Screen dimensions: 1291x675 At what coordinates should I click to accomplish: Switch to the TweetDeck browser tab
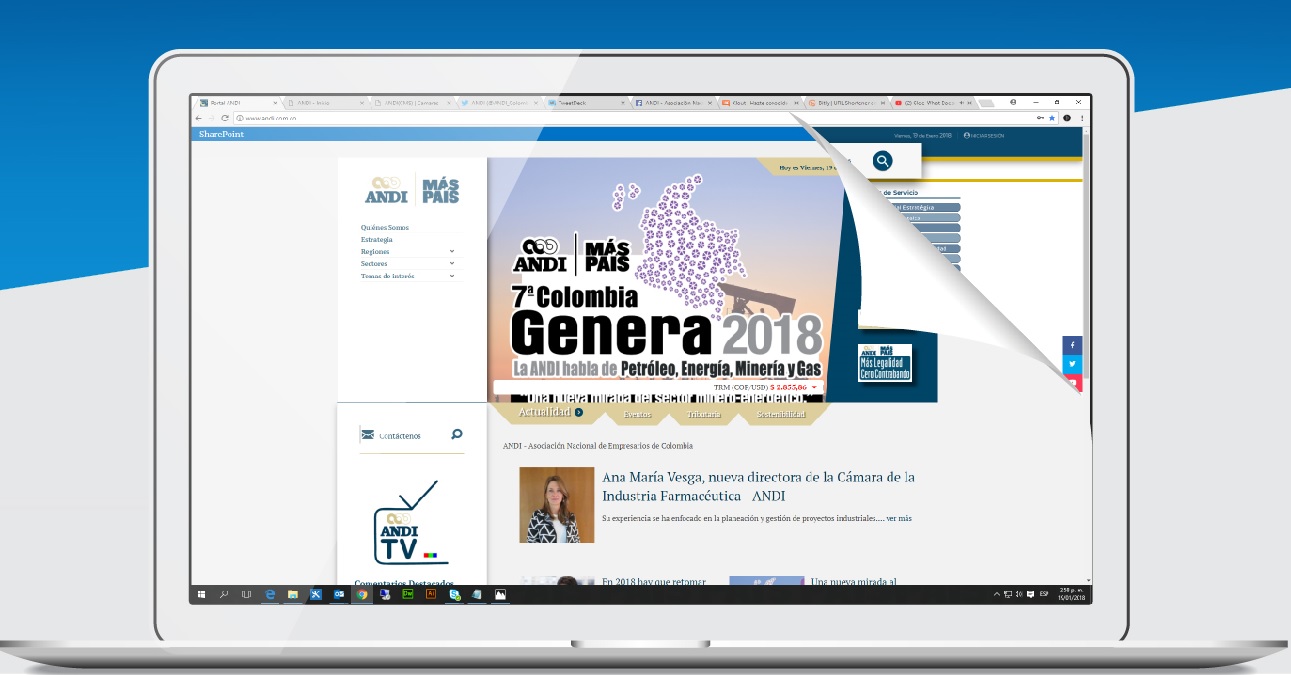tap(586, 102)
